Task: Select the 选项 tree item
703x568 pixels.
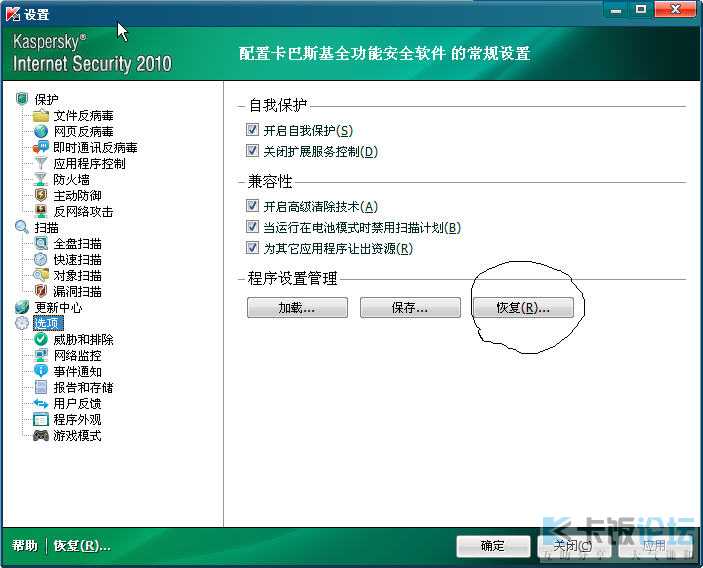Action: pyautogui.click(x=48, y=323)
